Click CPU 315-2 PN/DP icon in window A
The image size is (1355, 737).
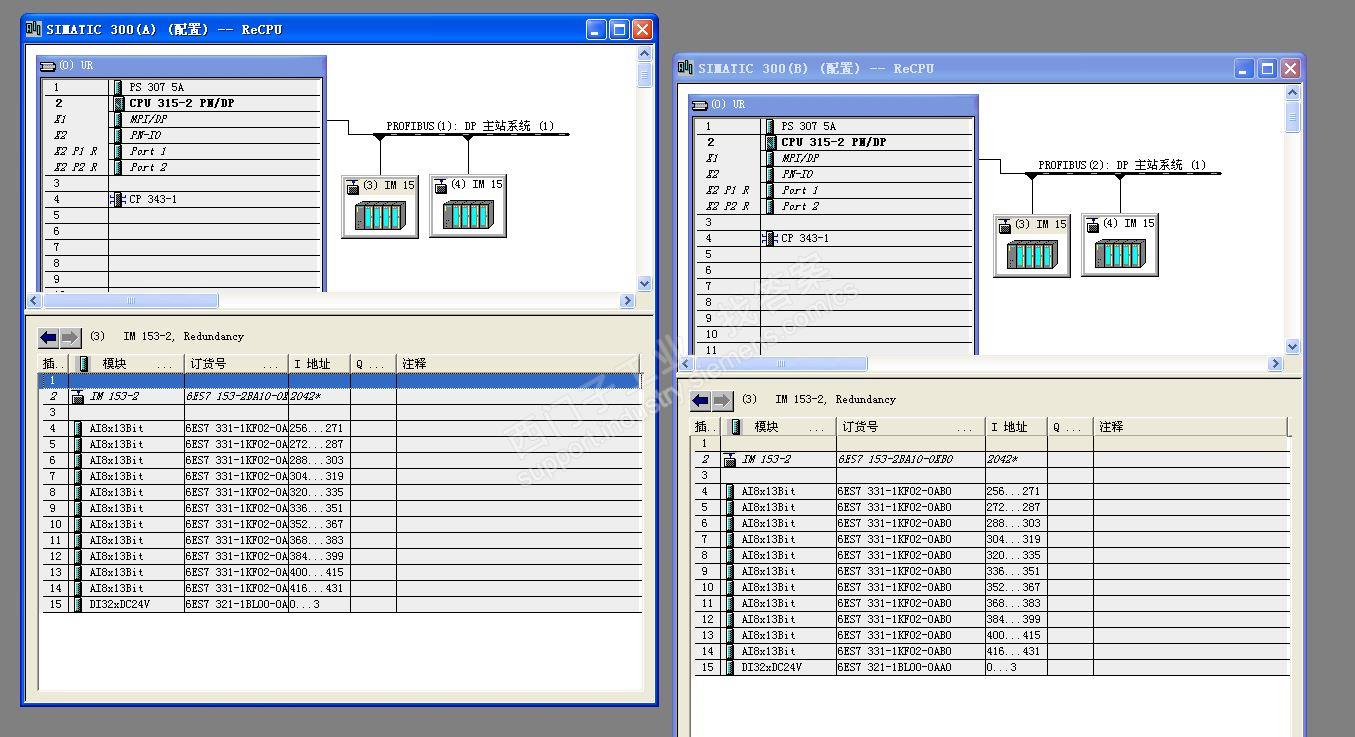pos(118,103)
